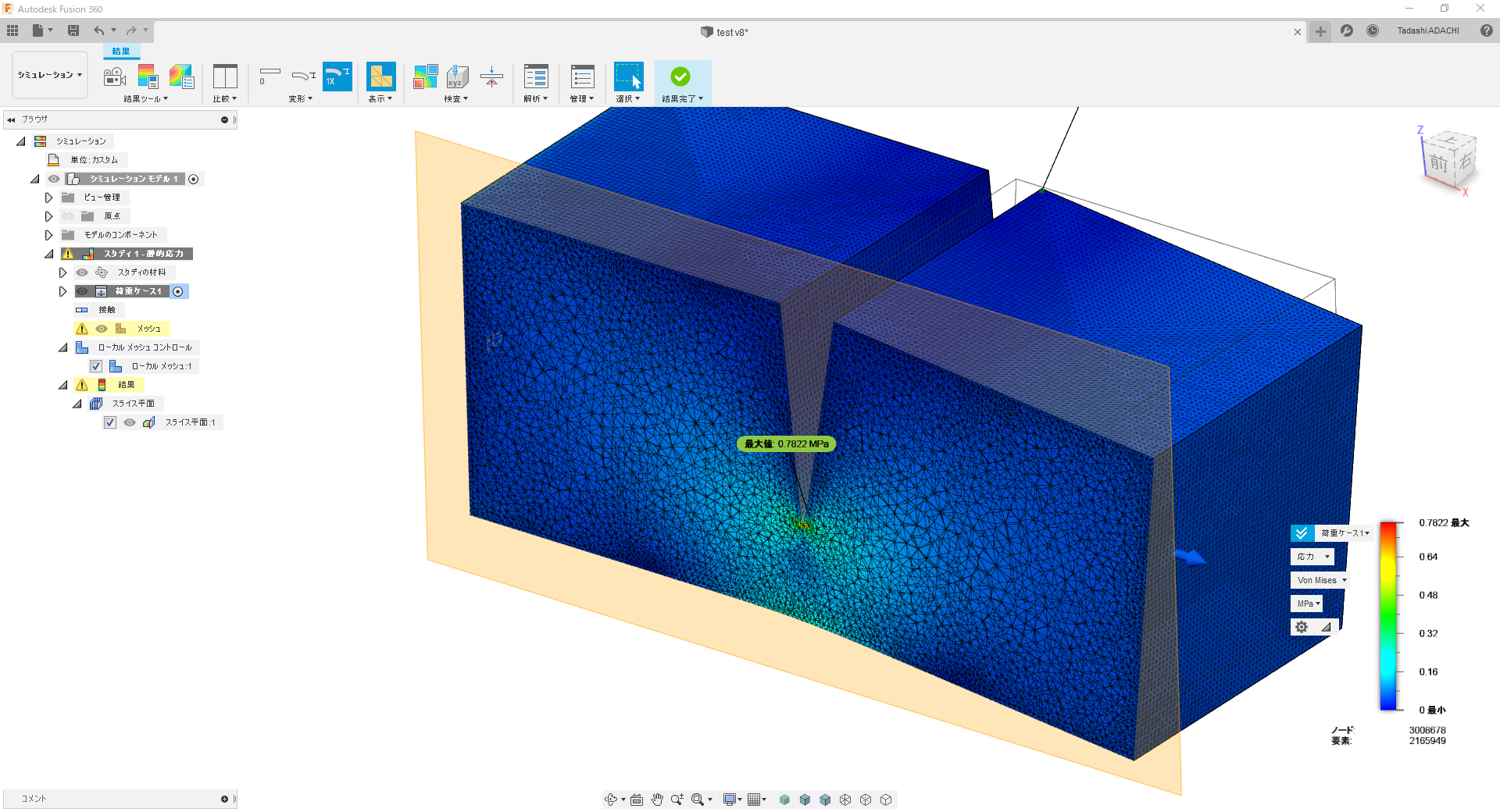
Task: Select the actual deformation icon
Action: tap(303, 76)
